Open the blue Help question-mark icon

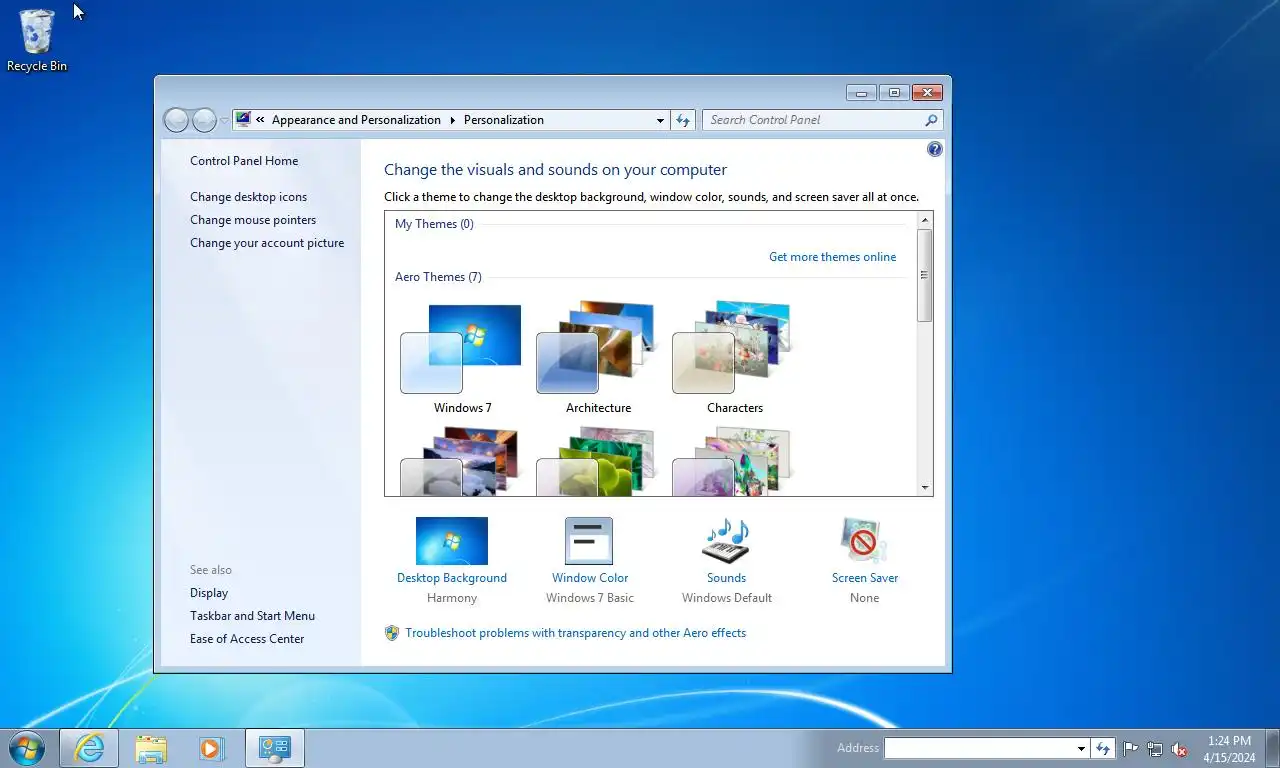point(935,149)
